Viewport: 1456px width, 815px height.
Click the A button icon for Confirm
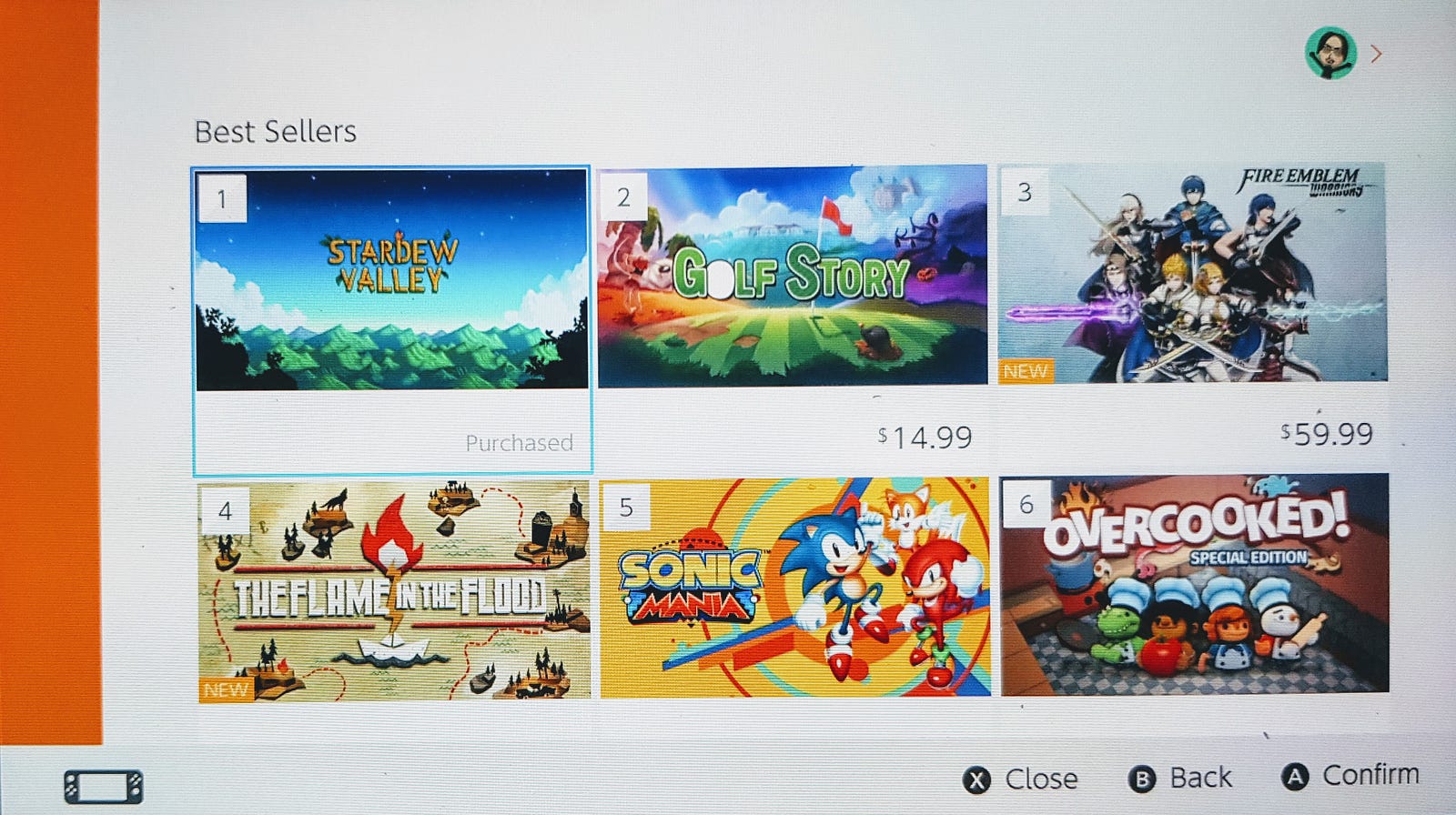click(1295, 776)
